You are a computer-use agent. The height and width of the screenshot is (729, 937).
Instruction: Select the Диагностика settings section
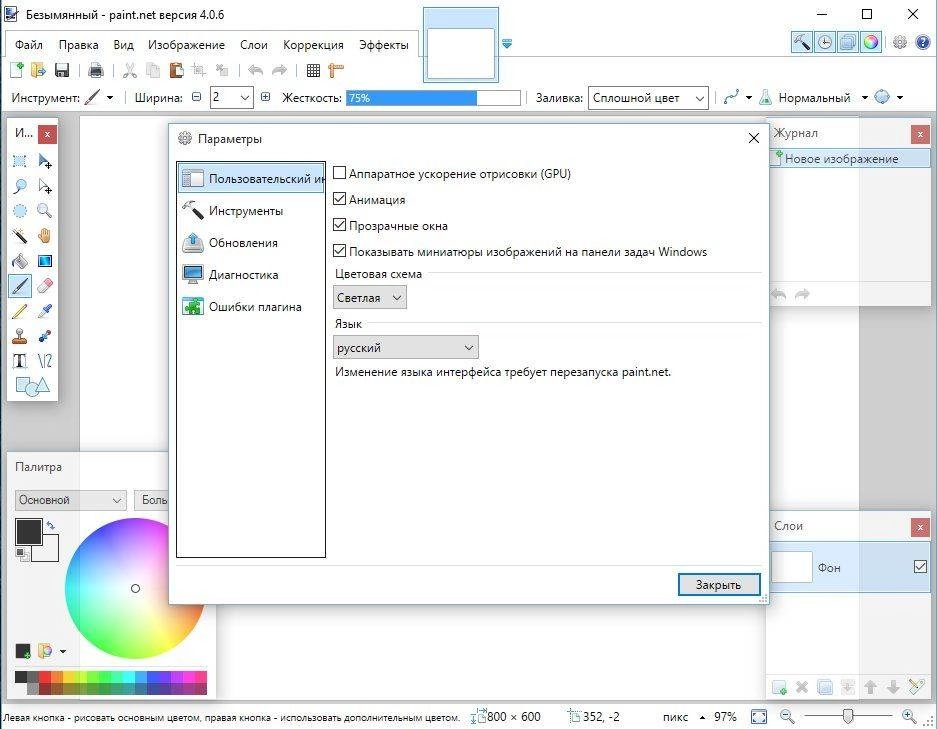251,275
